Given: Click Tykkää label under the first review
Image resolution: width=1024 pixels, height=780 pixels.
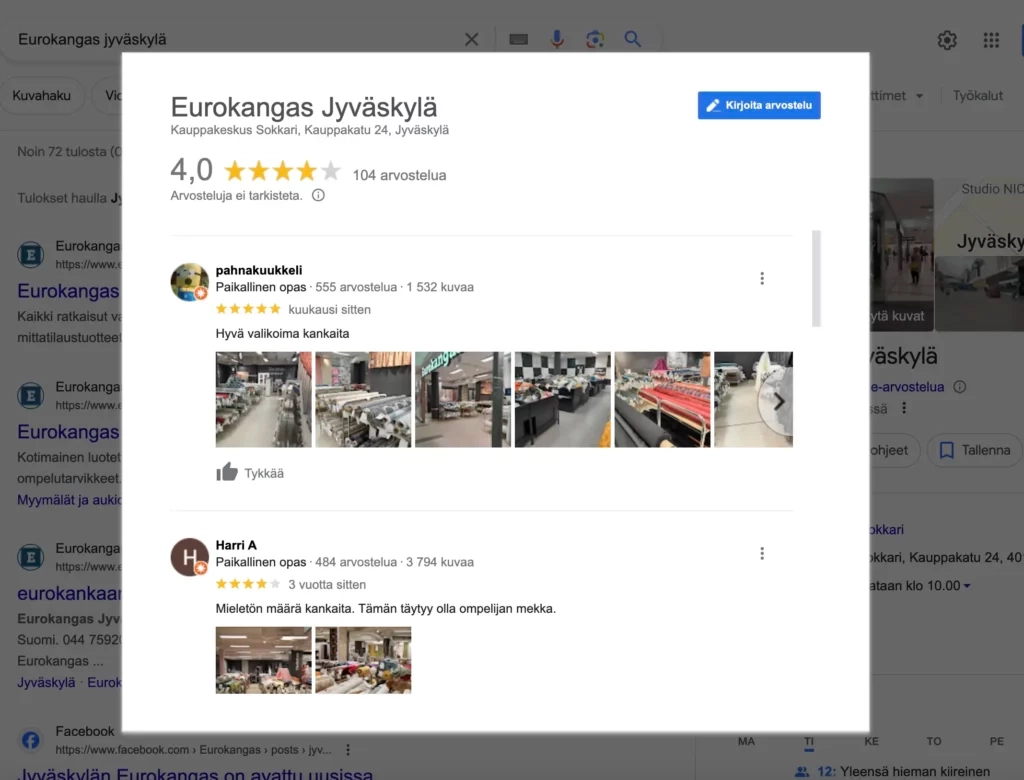Looking at the screenshot, I should coord(264,474).
